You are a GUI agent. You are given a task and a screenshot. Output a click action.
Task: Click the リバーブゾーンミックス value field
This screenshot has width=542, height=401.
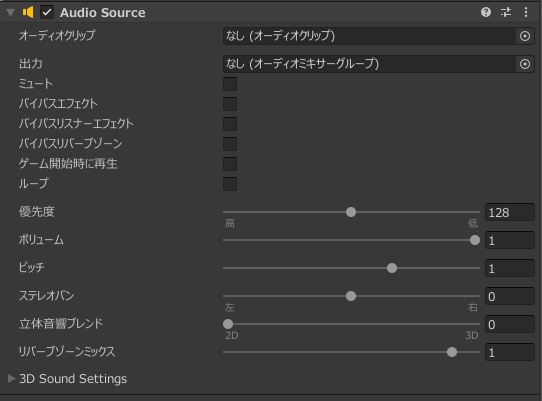click(x=510, y=352)
